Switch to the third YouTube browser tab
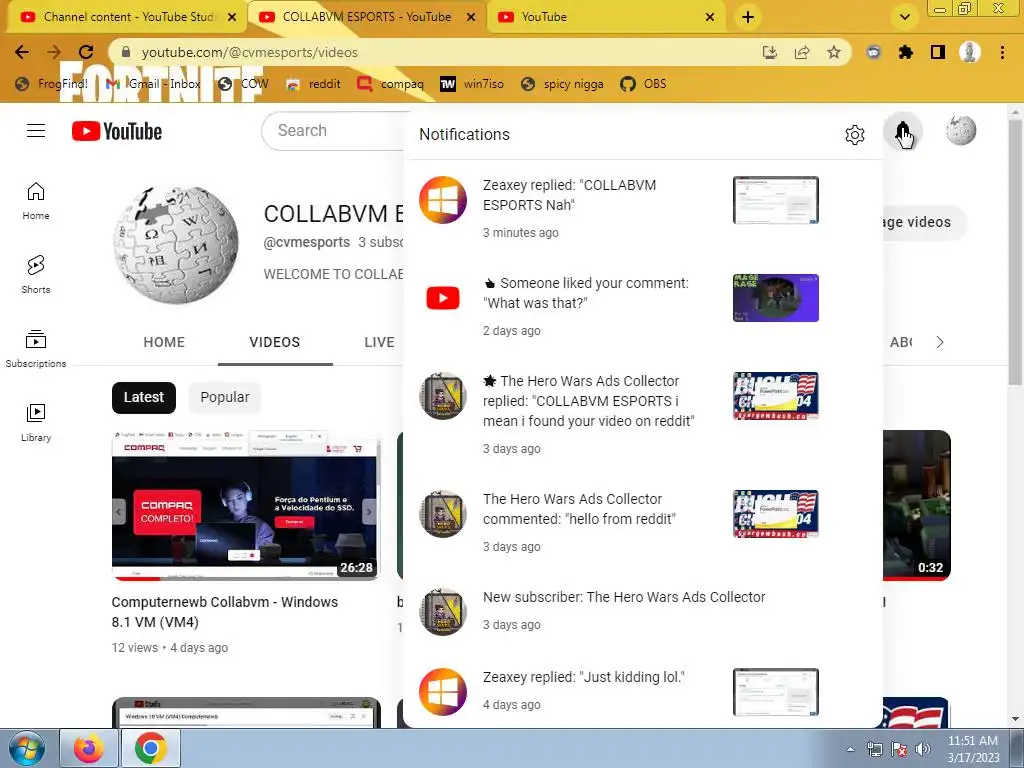The image size is (1024, 768). pyautogui.click(x=606, y=17)
